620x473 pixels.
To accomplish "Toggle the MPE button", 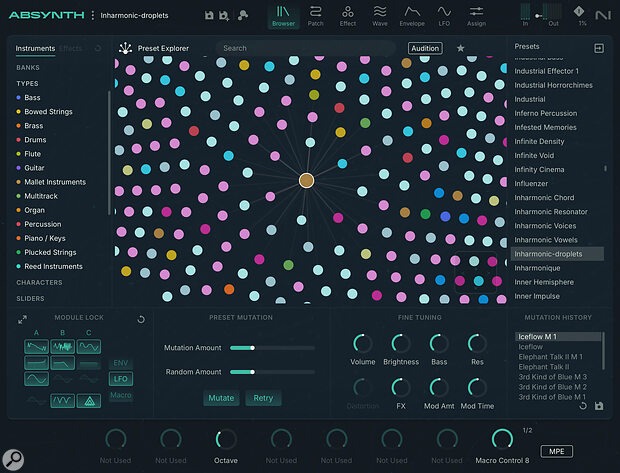I will (x=556, y=451).
